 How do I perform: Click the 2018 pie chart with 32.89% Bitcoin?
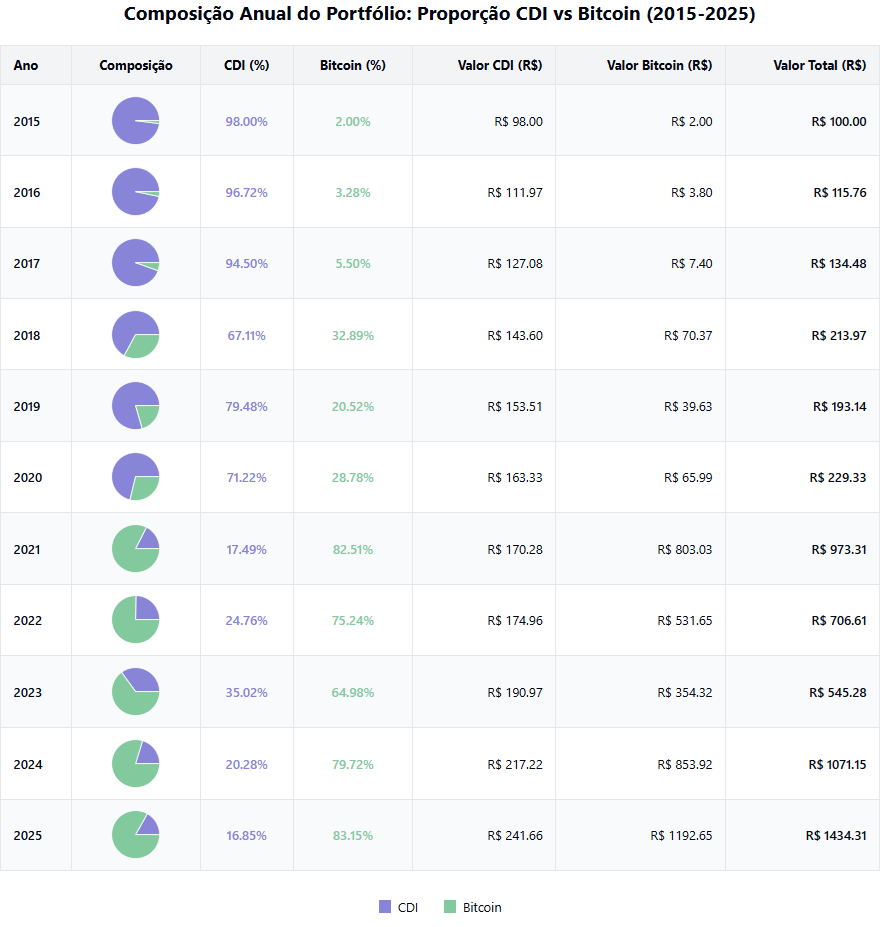tap(135, 335)
